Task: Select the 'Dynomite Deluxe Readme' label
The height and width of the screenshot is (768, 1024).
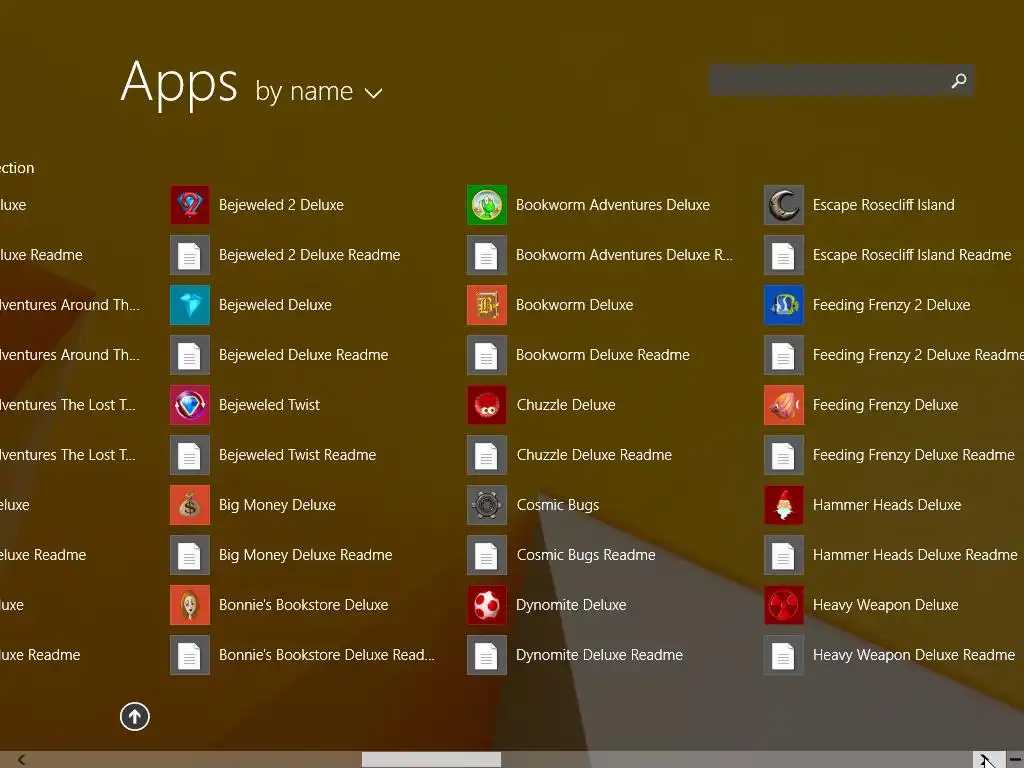Action: click(600, 655)
